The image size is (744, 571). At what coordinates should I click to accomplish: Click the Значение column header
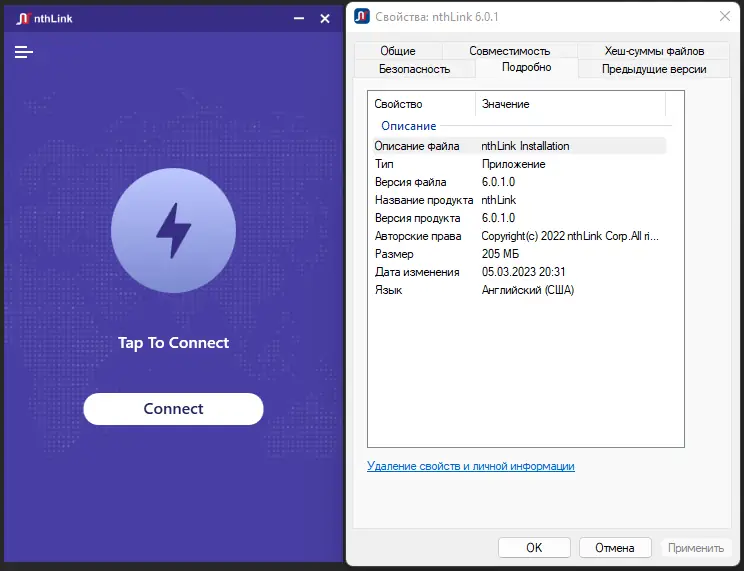pos(570,104)
